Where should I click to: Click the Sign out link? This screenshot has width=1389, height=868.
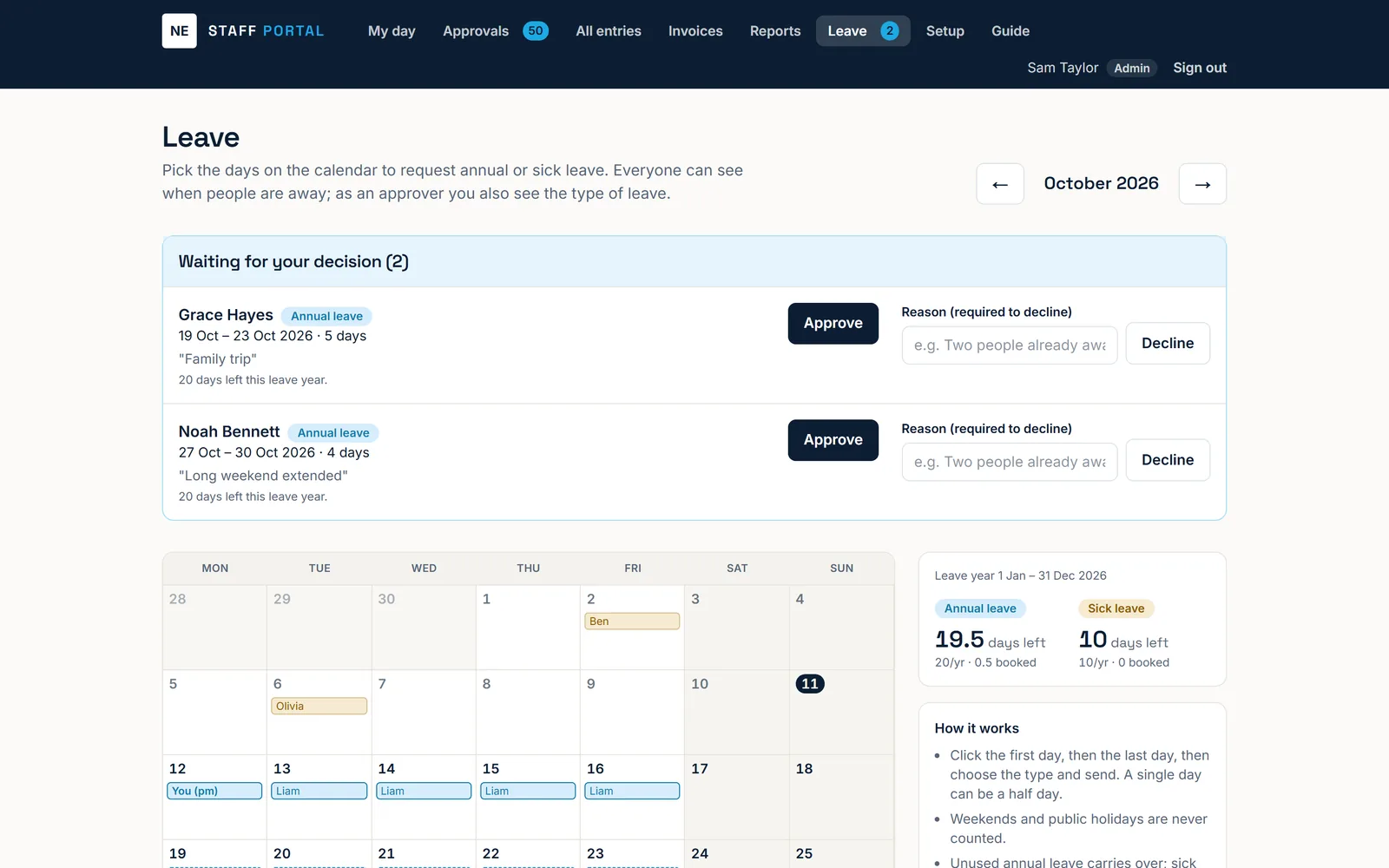pyautogui.click(x=1200, y=68)
